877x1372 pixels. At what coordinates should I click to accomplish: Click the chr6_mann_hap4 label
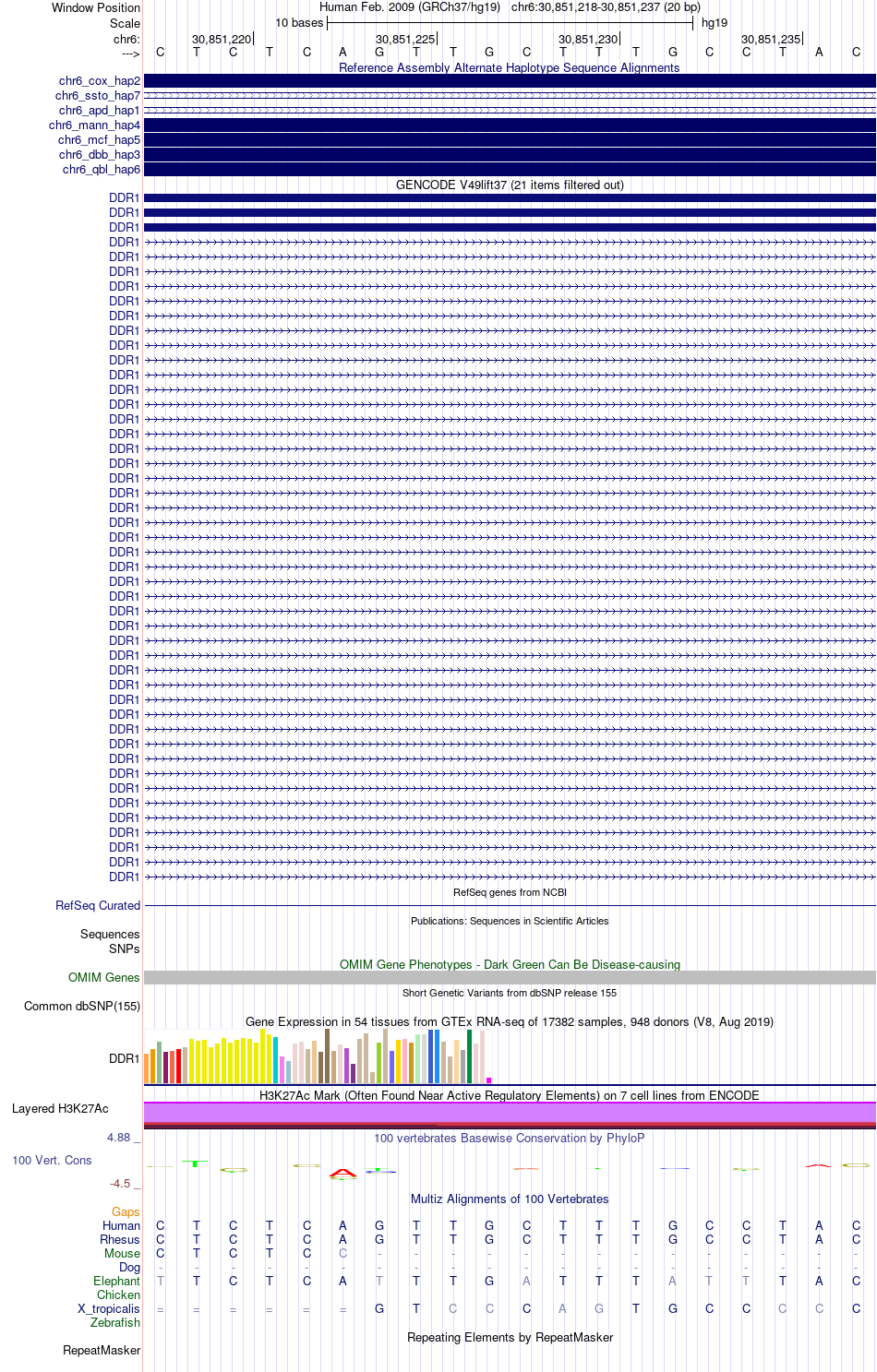click(x=95, y=125)
